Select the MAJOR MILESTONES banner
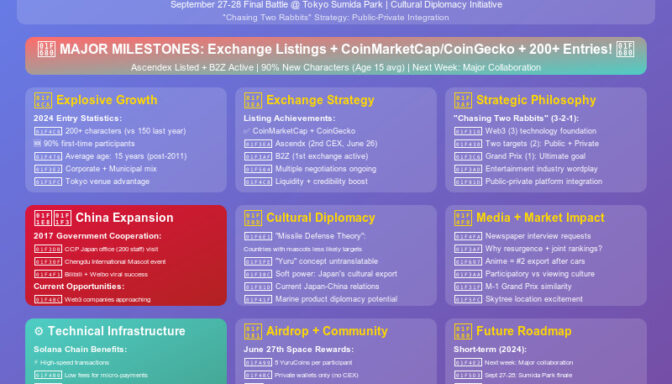This screenshot has height=384, width=672. (336, 56)
